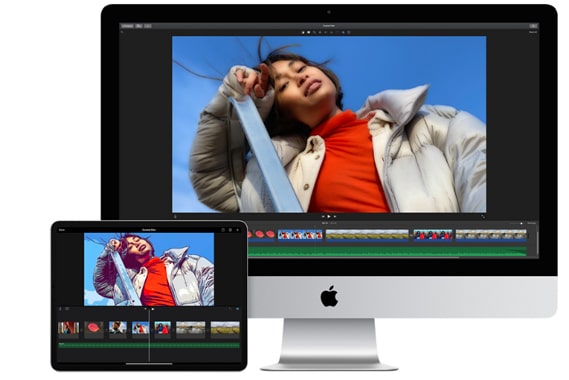Tap the middle top-right icon on iPad
The width and height of the screenshot is (569, 380).
tap(230, 230)
